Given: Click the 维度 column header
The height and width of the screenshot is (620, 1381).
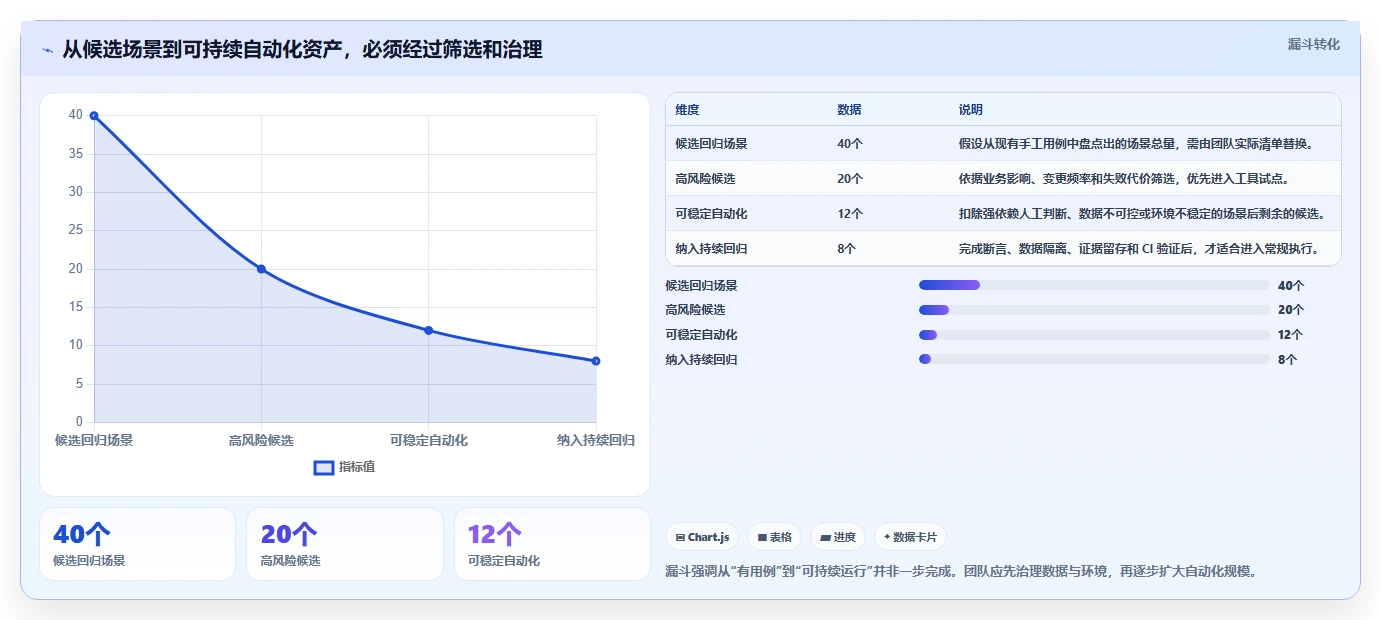Looking at the screenshot, I should point(687,110).
